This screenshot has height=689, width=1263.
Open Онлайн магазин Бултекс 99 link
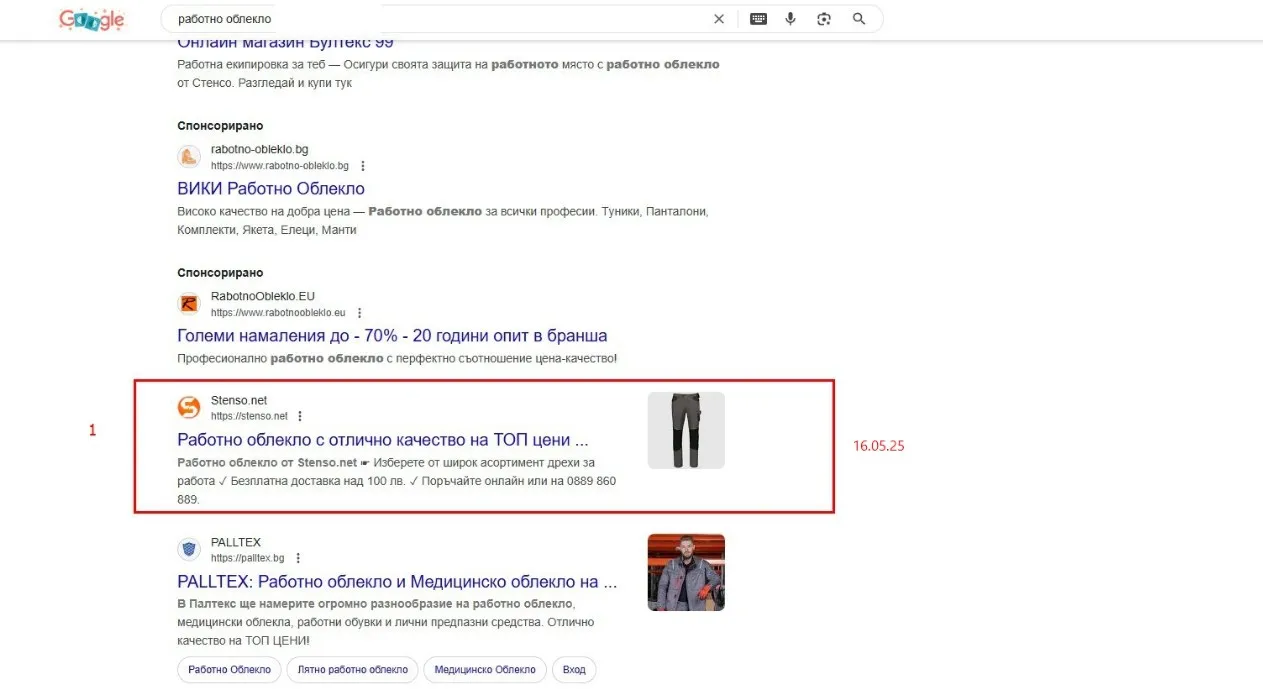(285, 42)
